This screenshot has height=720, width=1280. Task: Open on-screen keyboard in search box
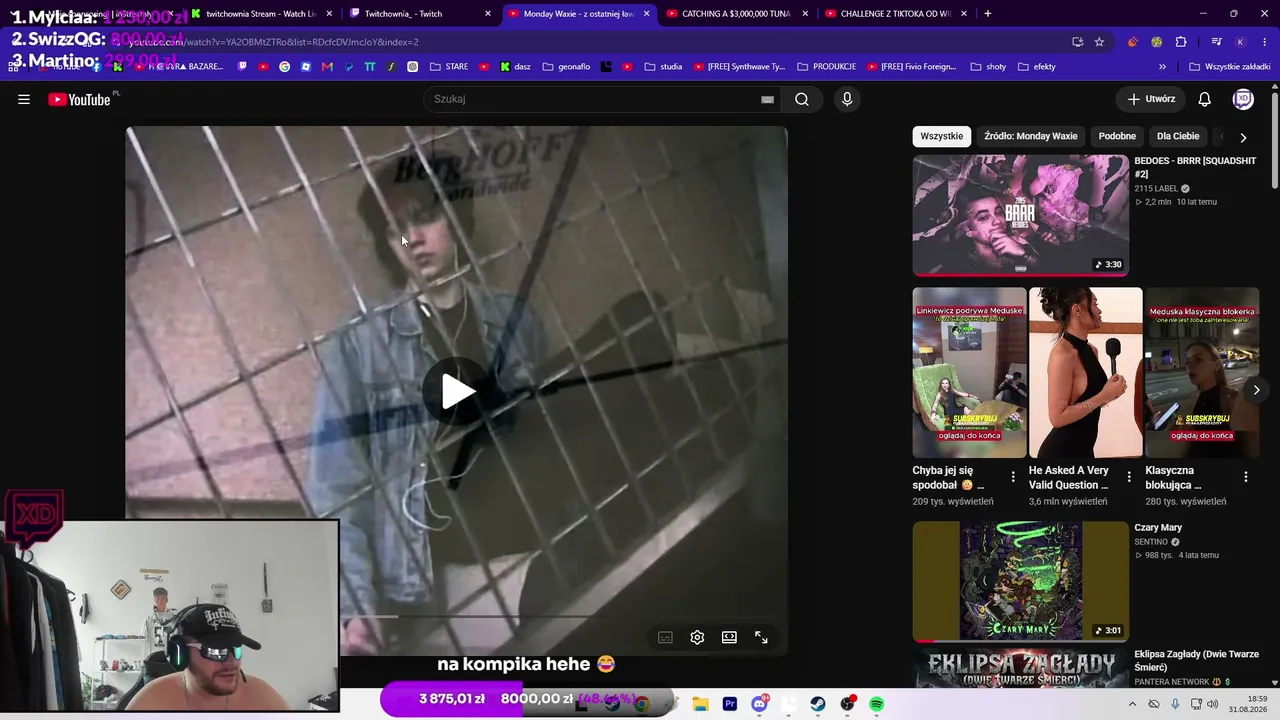click(x=767, y=99)
